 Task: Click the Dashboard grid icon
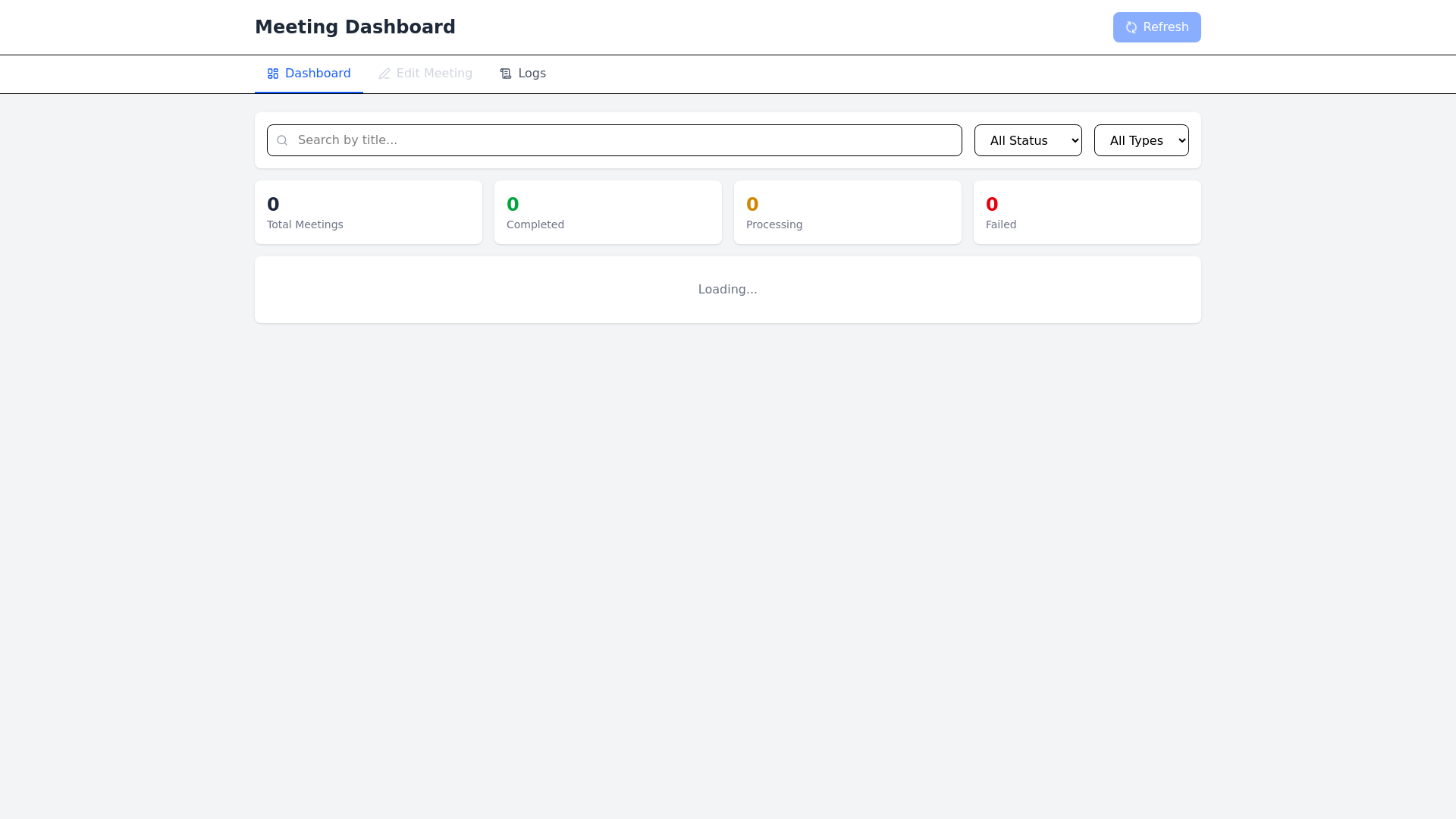273,74
